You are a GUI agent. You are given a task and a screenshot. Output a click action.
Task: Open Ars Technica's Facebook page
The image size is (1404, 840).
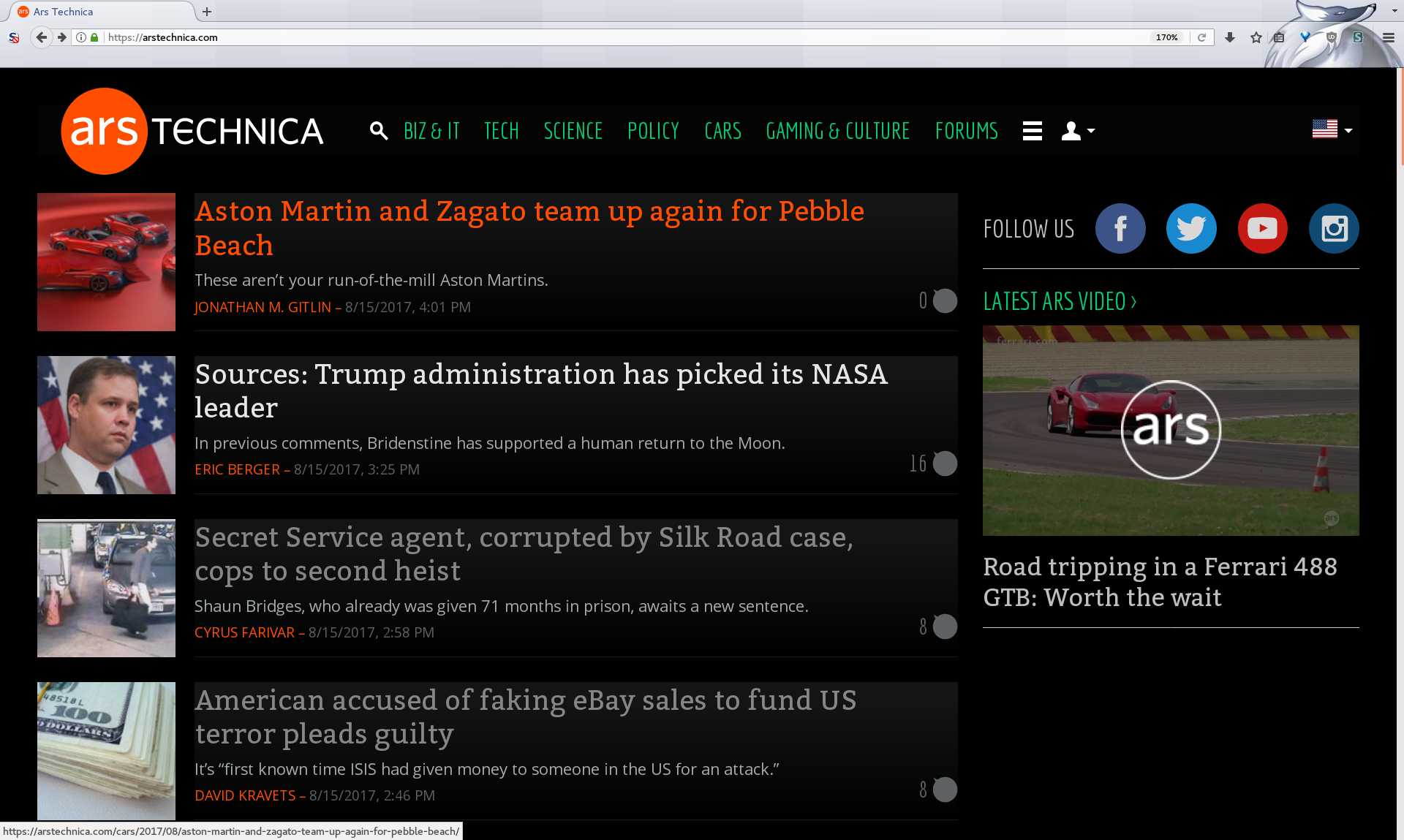1120,228
